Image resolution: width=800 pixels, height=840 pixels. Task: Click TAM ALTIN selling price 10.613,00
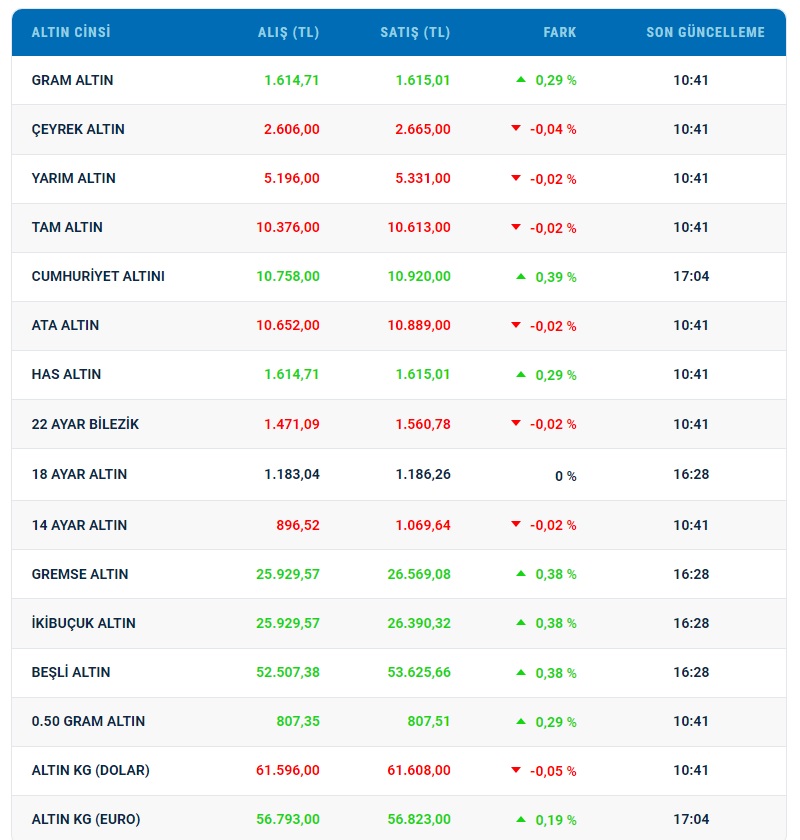point(419,228)
